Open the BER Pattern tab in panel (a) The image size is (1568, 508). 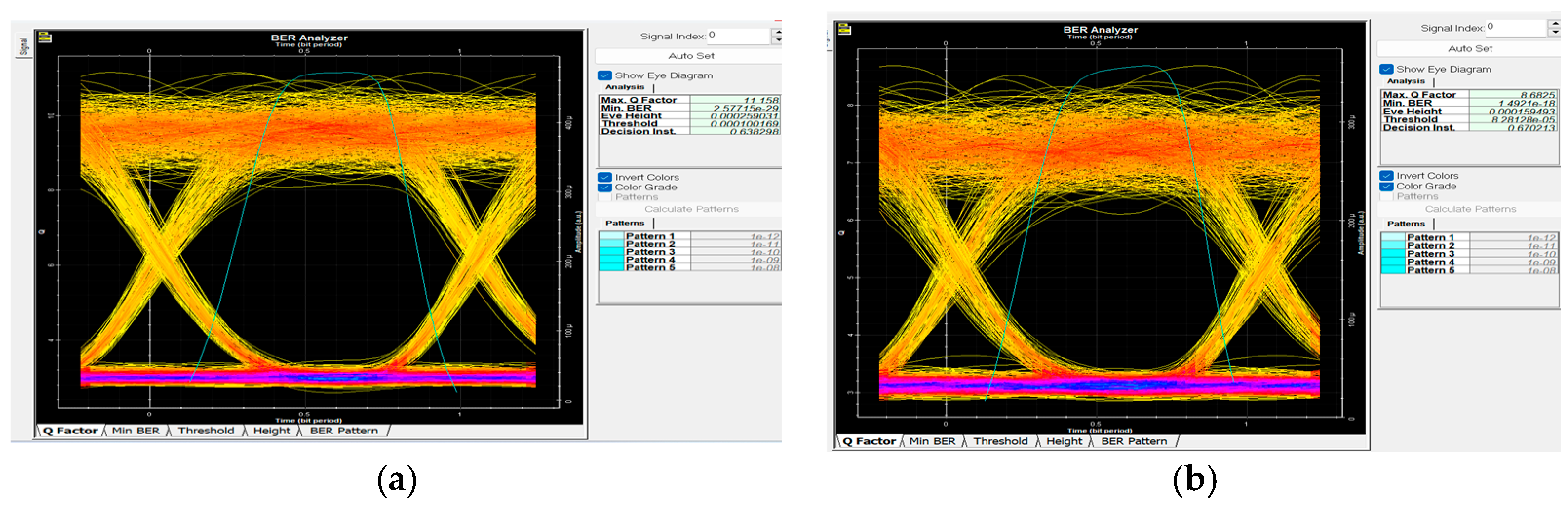344,431
